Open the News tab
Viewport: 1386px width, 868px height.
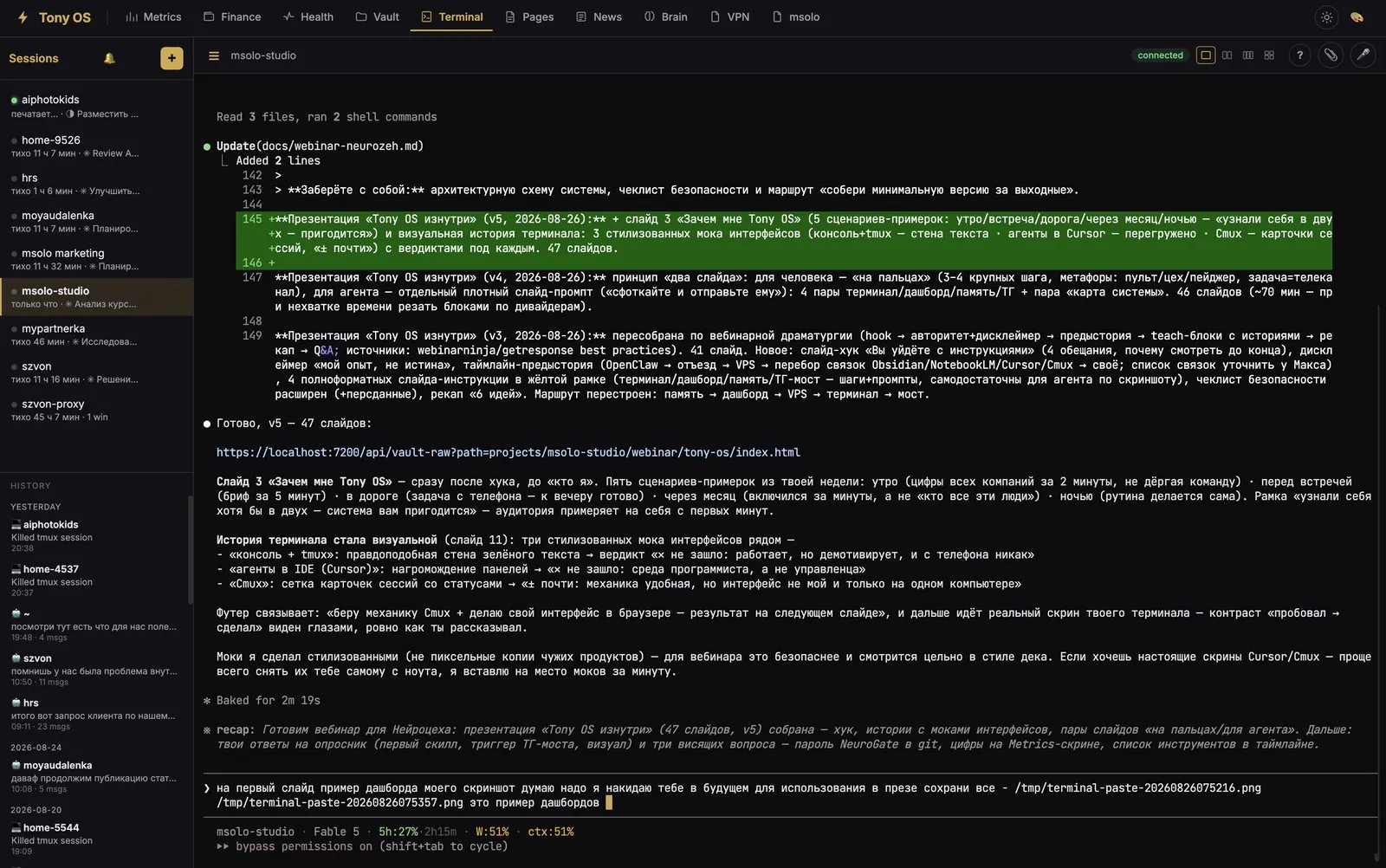[599, 16]
